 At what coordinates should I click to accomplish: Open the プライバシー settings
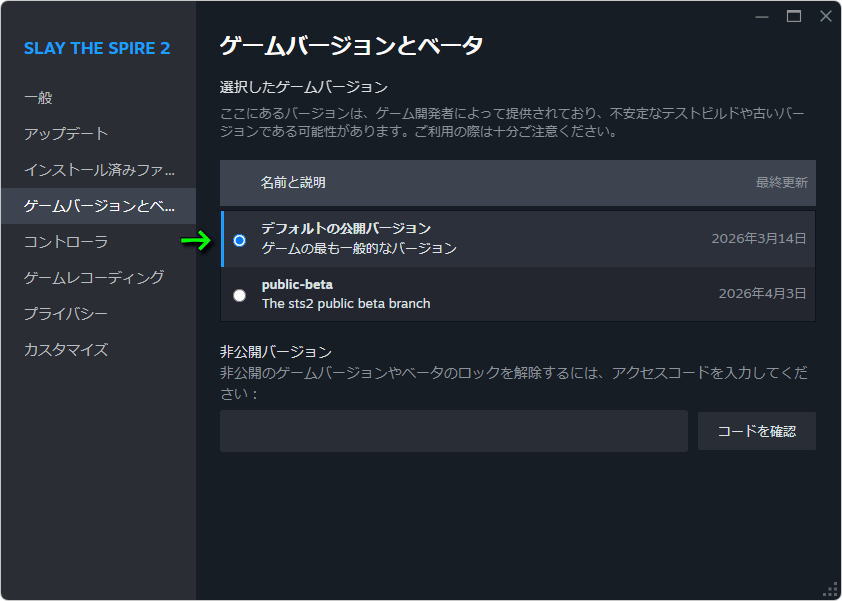coord(66,314)
